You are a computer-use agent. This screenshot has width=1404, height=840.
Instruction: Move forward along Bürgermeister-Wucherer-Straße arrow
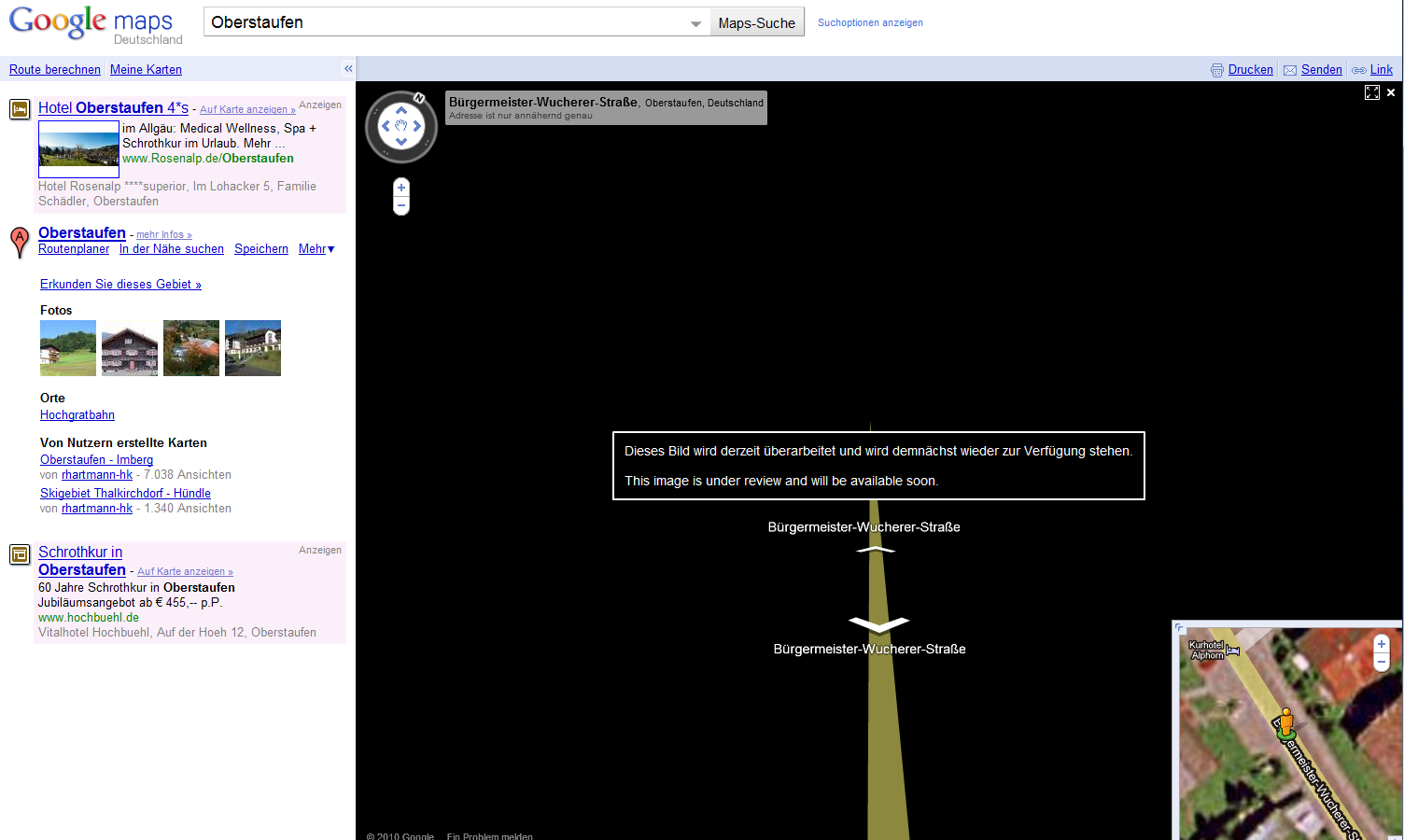tap(876, 550)
